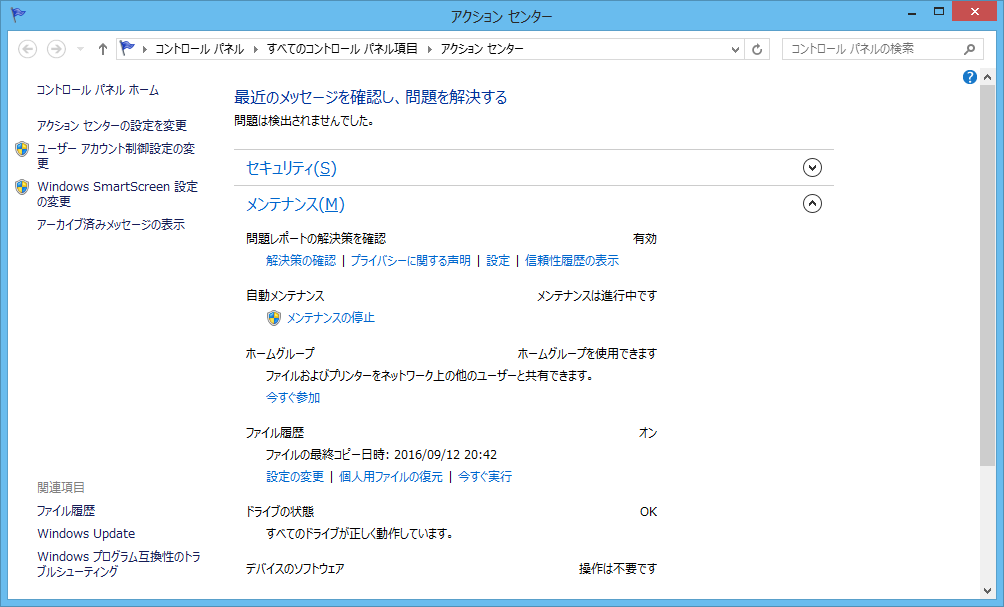The height and width of the screenshot is (607, 1004).
Task: Open 信頼性履歴の表示 link
Action: (572, 261)
